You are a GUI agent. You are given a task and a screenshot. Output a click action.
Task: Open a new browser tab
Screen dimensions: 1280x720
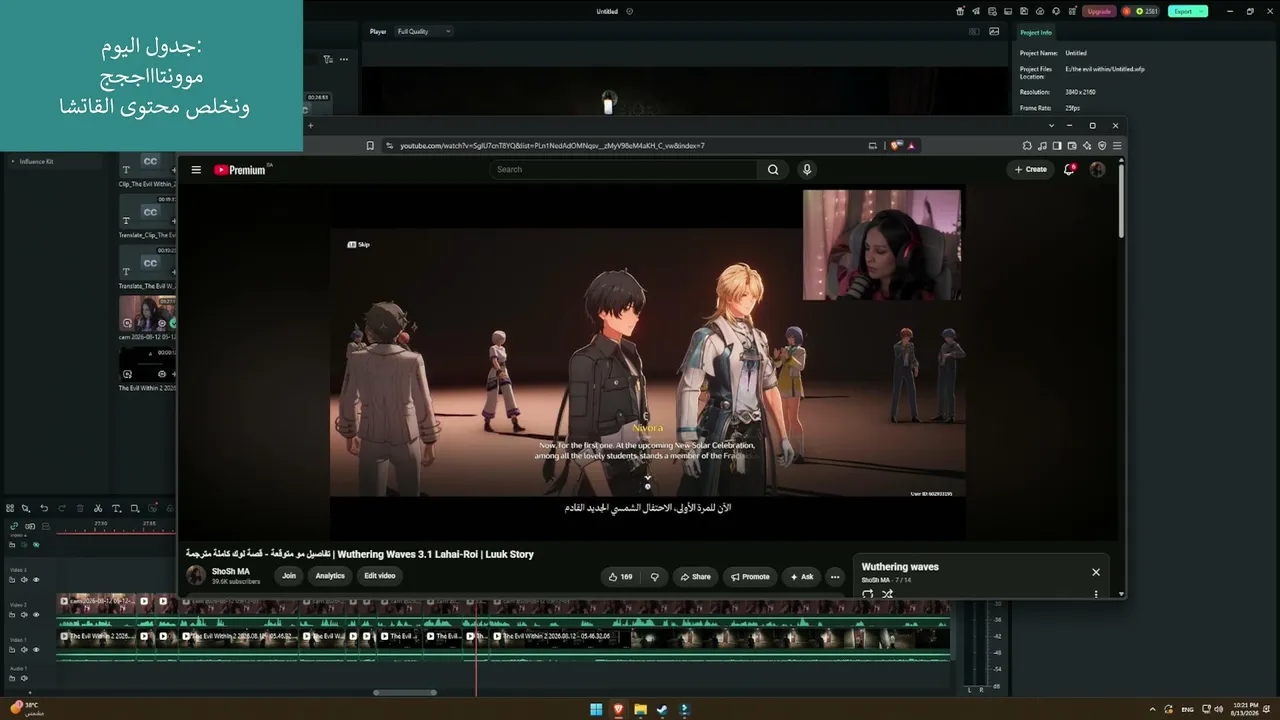(310, 126)
